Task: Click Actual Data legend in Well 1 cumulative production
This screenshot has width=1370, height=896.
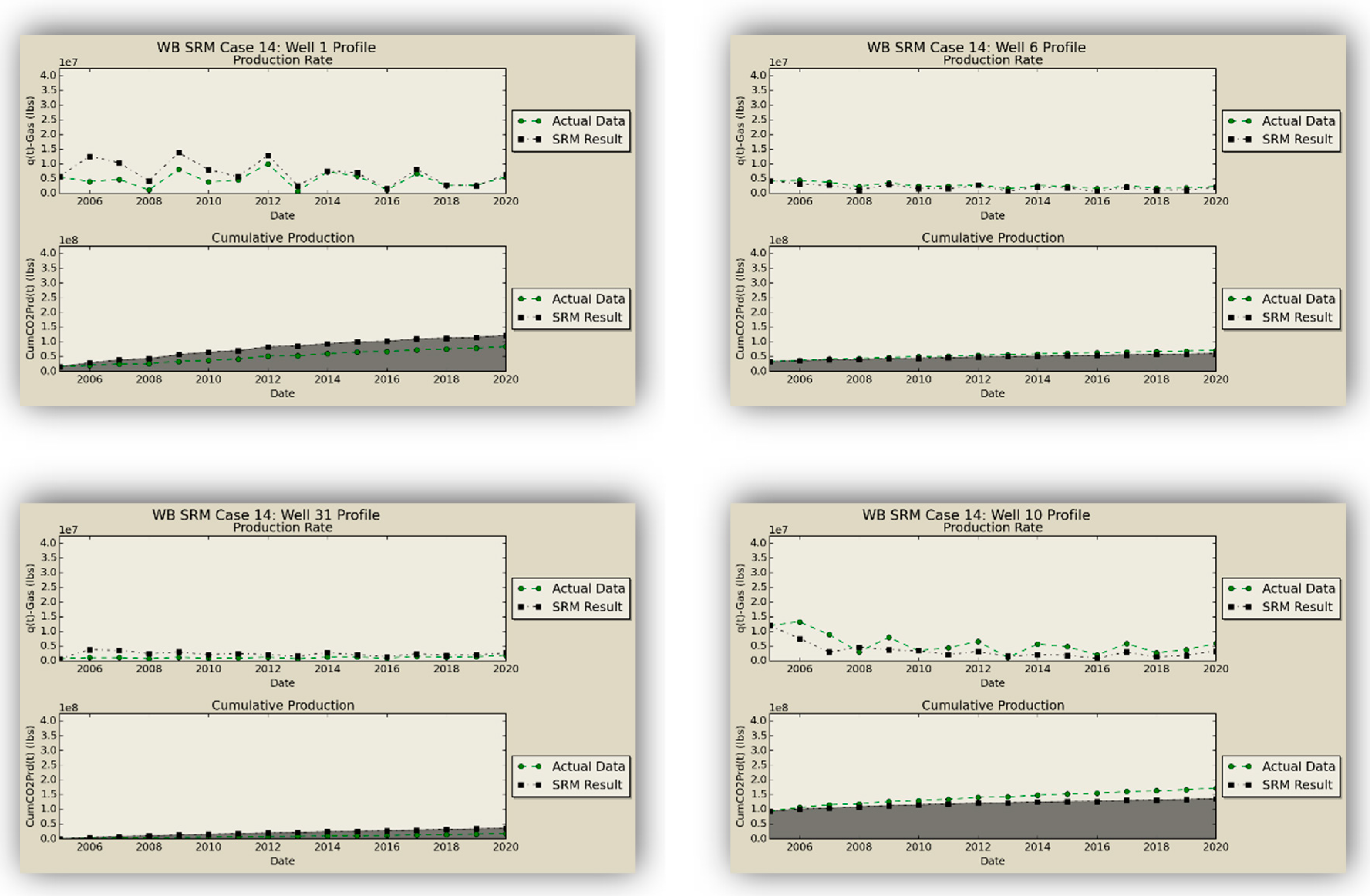Action: click(588, 299)
